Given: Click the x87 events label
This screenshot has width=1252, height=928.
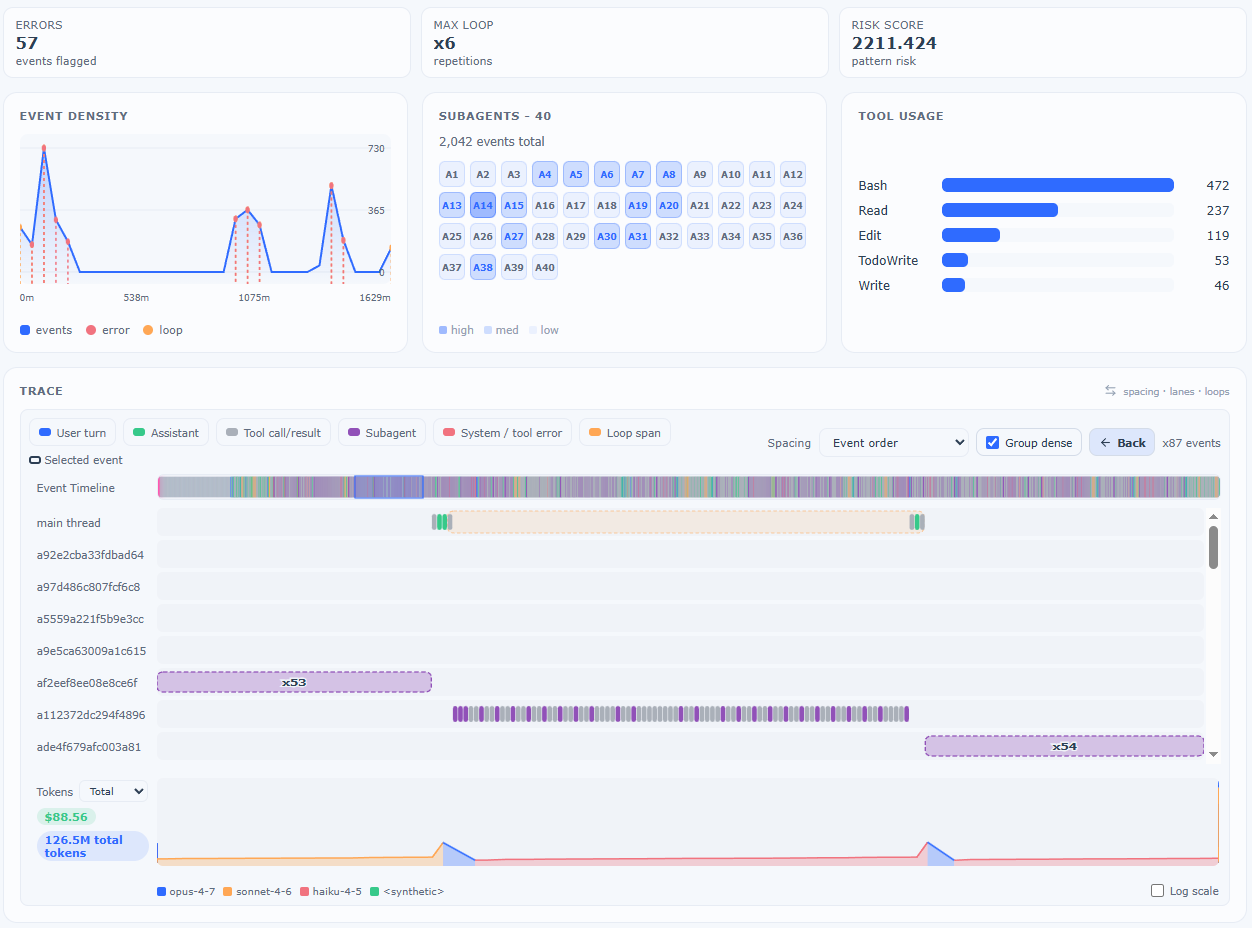Looking at the screenshot, I should pos(1191,443).
